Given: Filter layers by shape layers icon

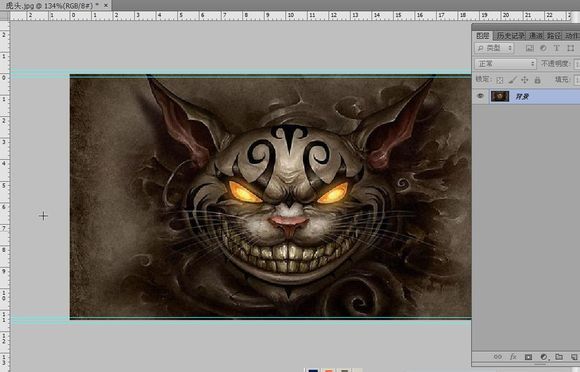Looking at the screenshot, I should tap(571, 48).
